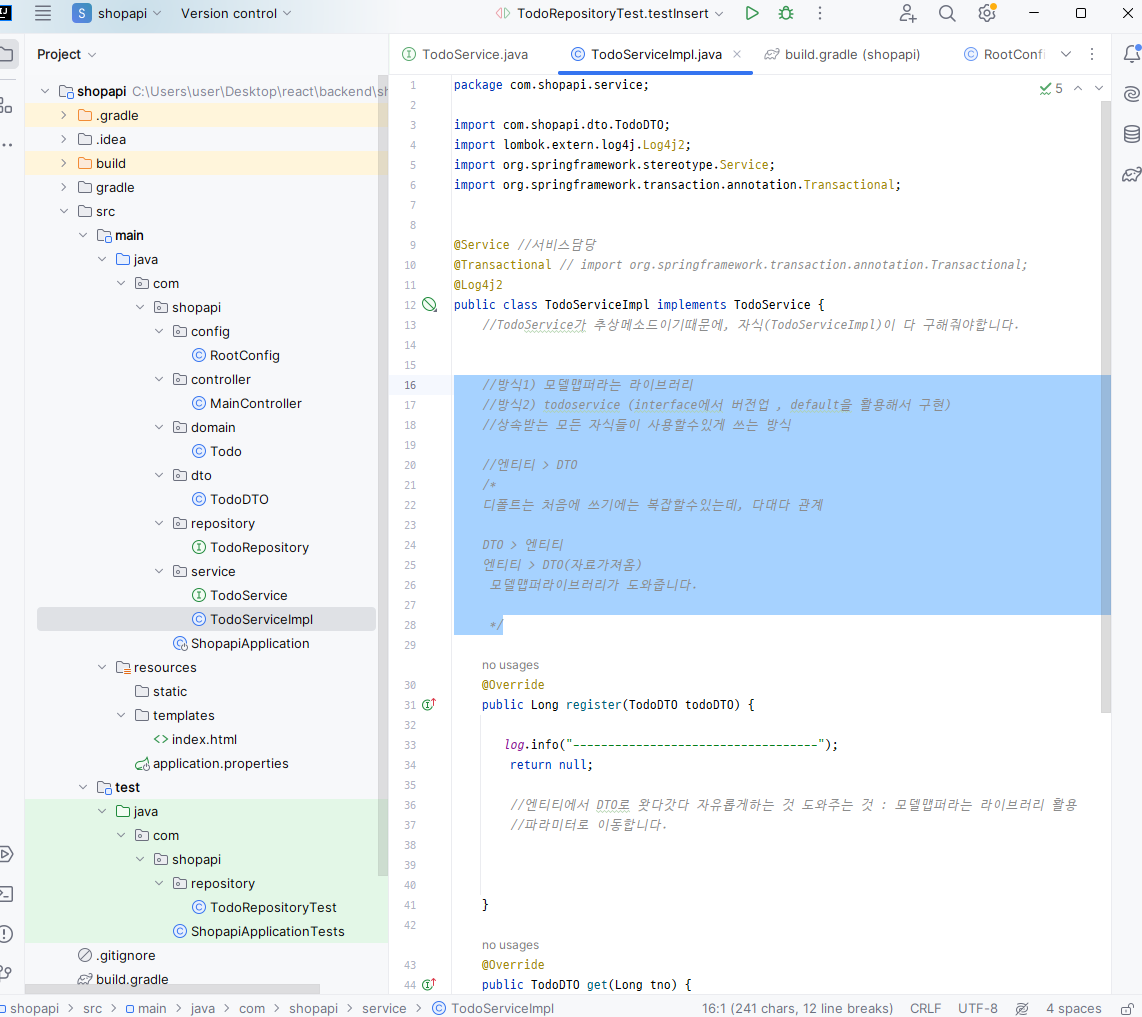Click implemented-method gutter icon on line 44
This screenshot has height=1017, width=1142.
tap(429, 984)
